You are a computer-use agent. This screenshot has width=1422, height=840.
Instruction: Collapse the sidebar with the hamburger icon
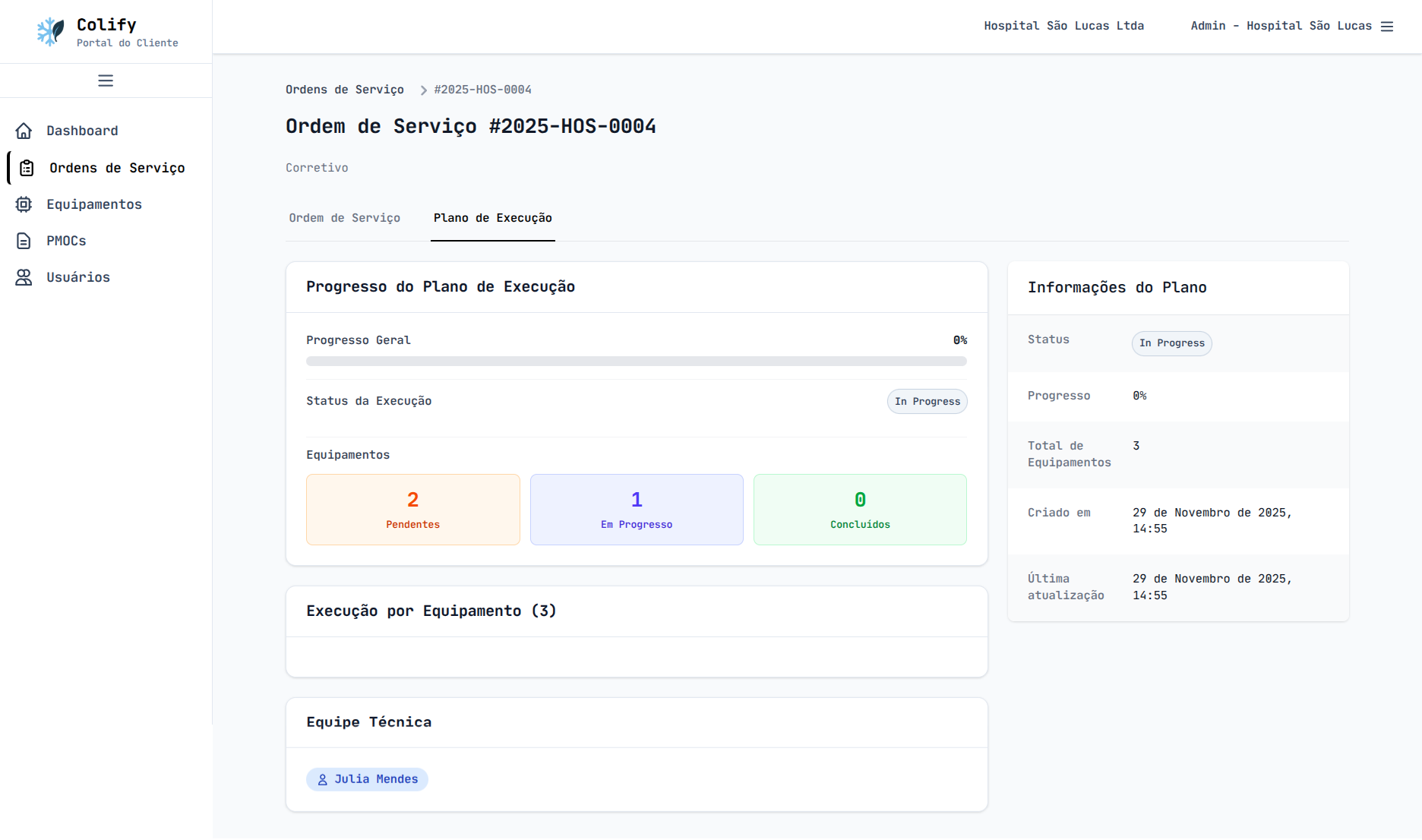point(106,81)
